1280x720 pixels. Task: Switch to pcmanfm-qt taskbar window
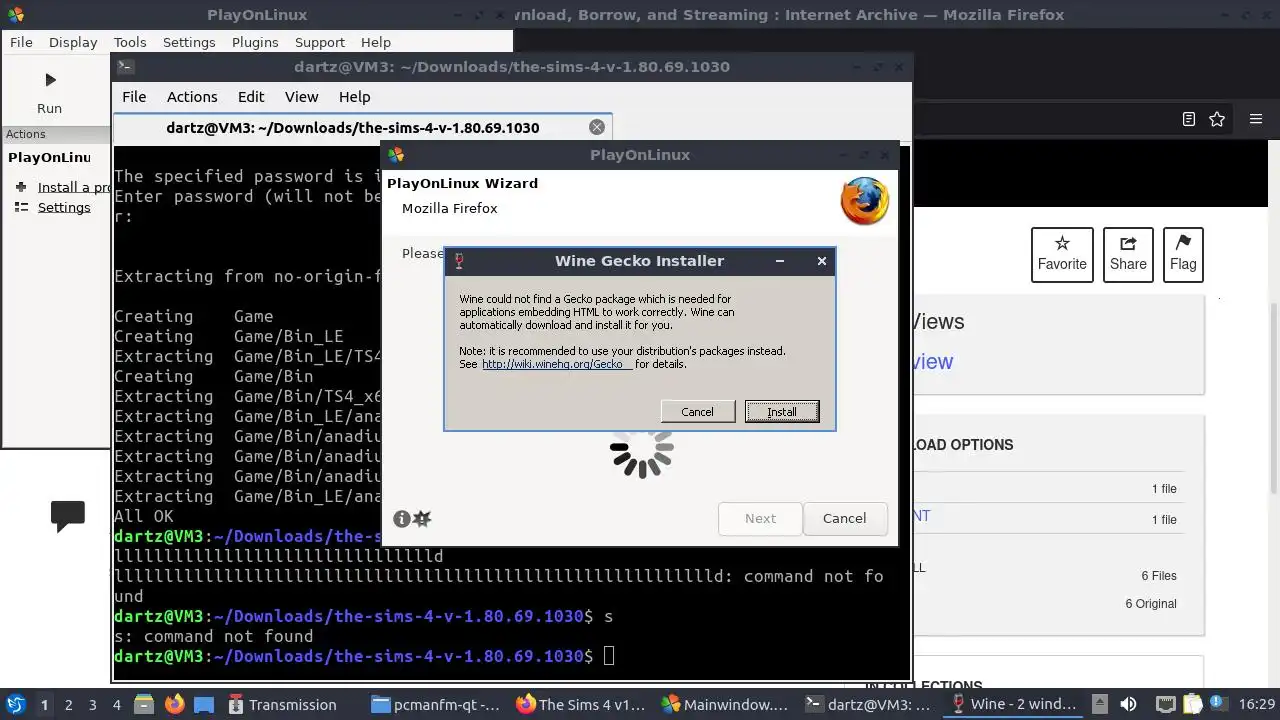[x=436, y=704]
